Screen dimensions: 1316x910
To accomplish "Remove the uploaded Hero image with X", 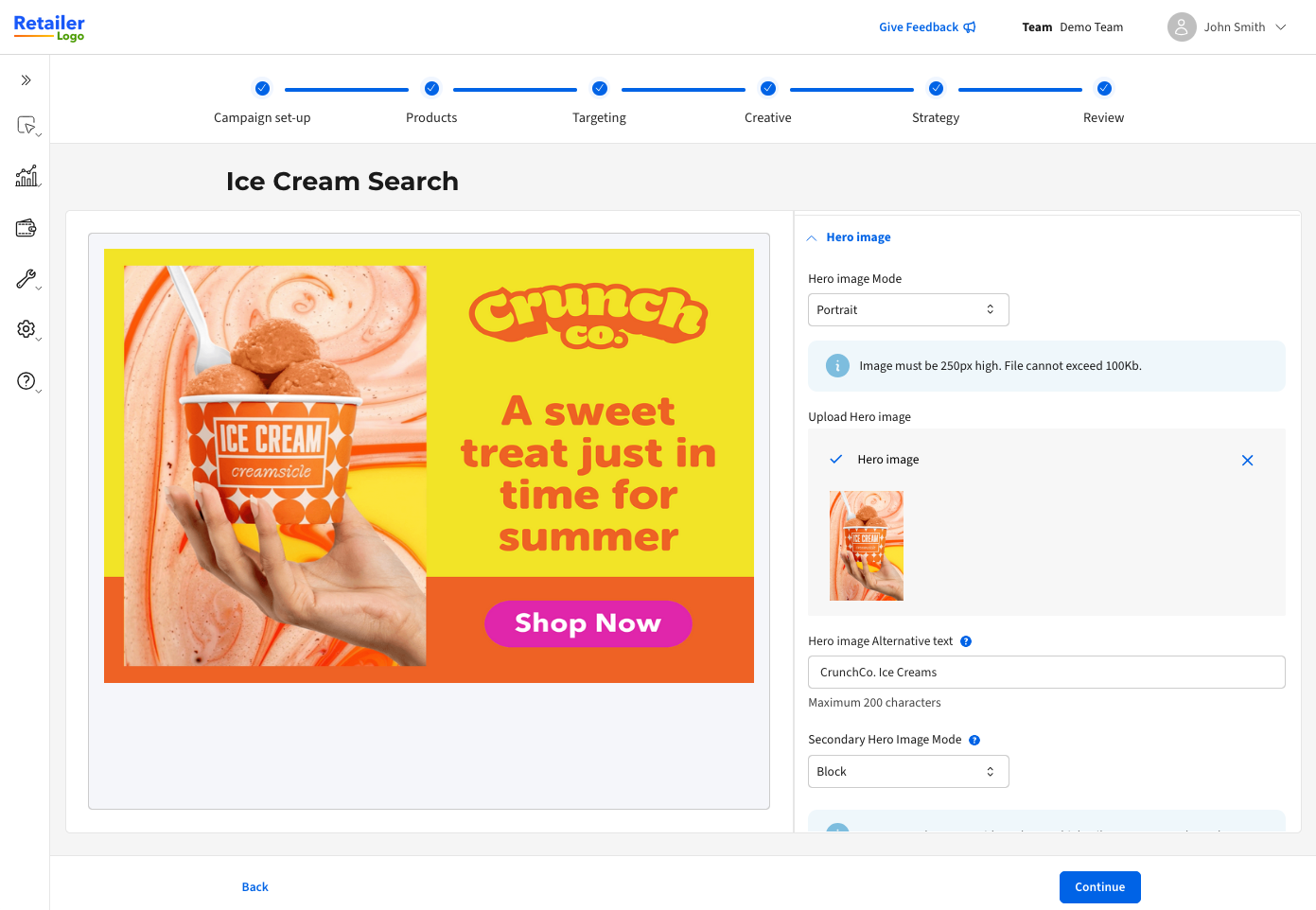I will pos(1247,461).
